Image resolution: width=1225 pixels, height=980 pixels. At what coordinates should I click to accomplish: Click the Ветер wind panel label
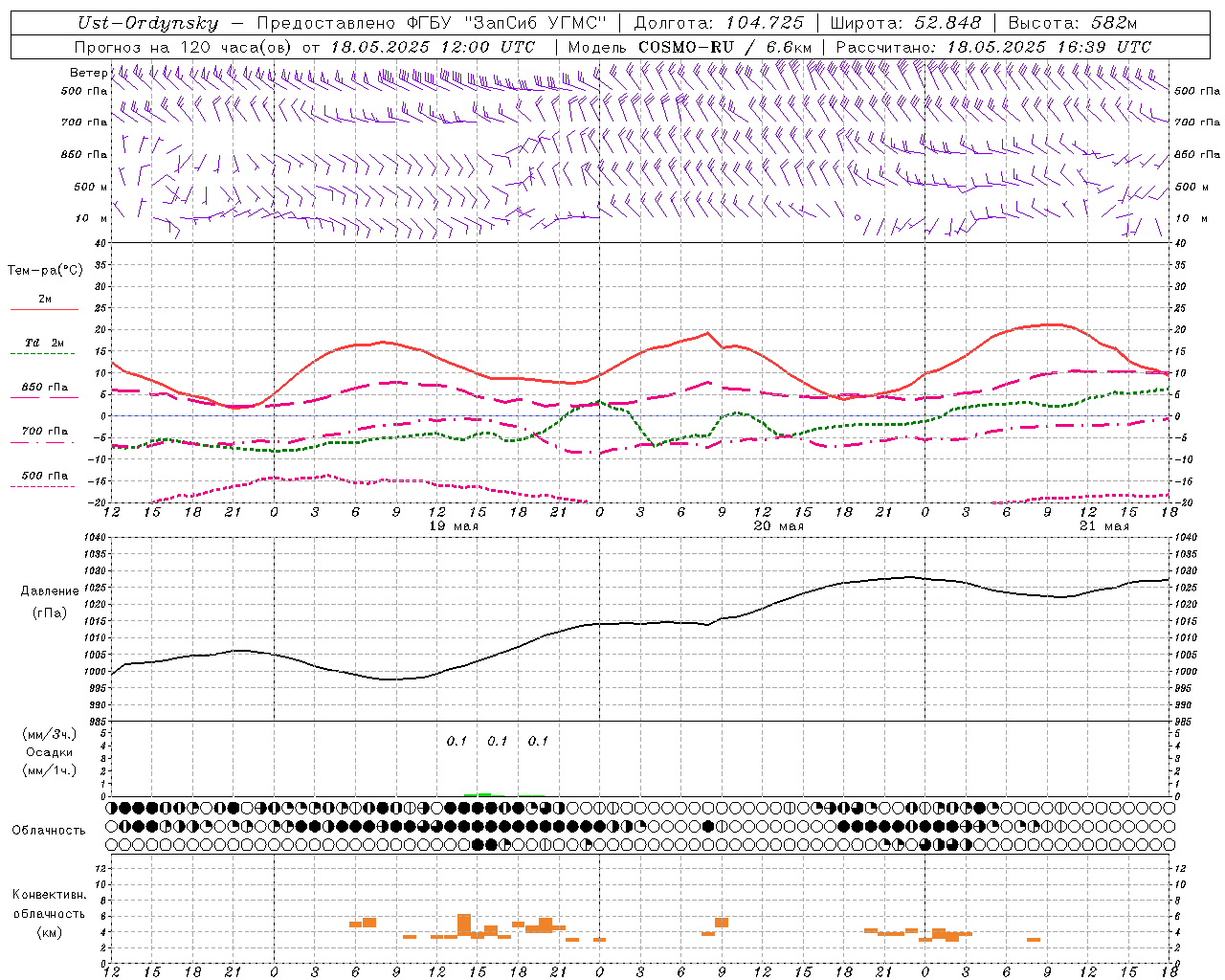(x=88, y=73)
